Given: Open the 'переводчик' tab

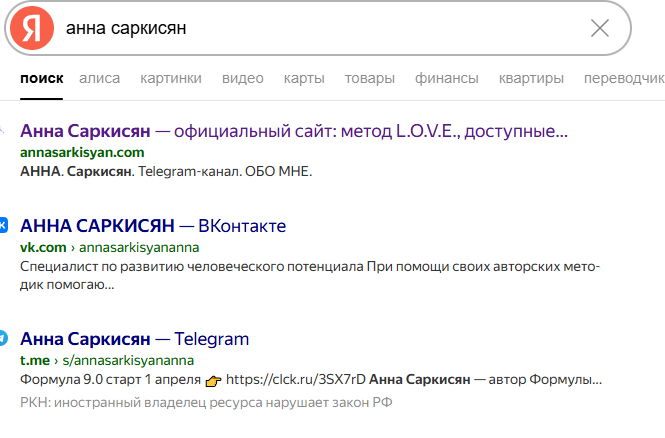Looking at the screenshot, I should point(624,78).
